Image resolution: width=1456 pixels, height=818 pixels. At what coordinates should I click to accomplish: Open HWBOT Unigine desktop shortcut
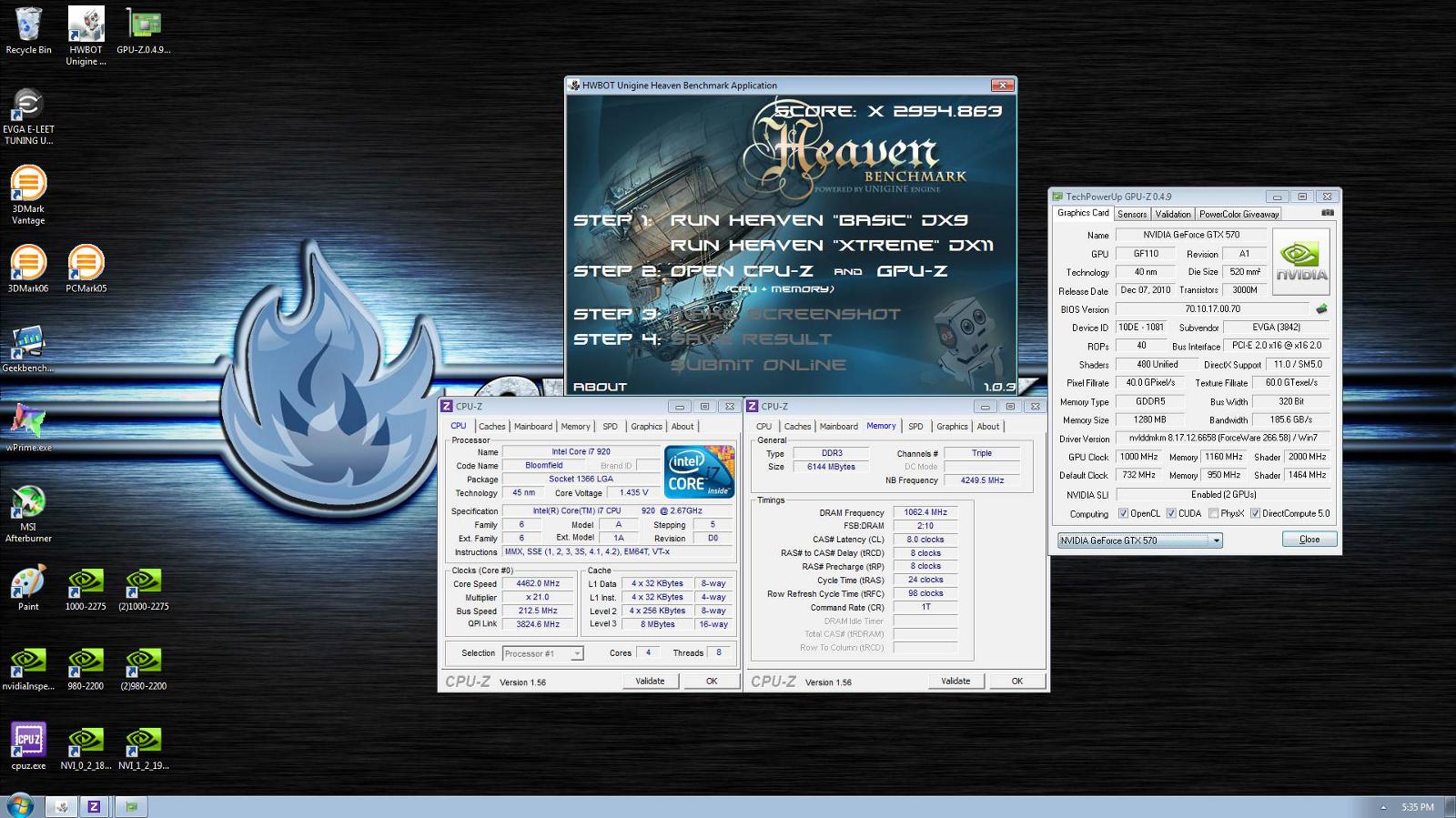tap(86, 35)
